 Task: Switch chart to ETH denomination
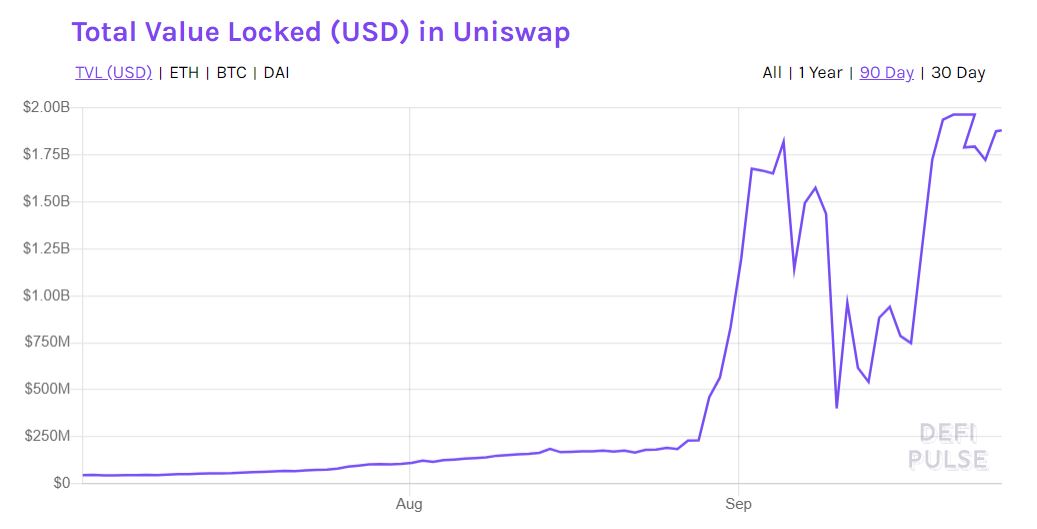tap(183, 73)
